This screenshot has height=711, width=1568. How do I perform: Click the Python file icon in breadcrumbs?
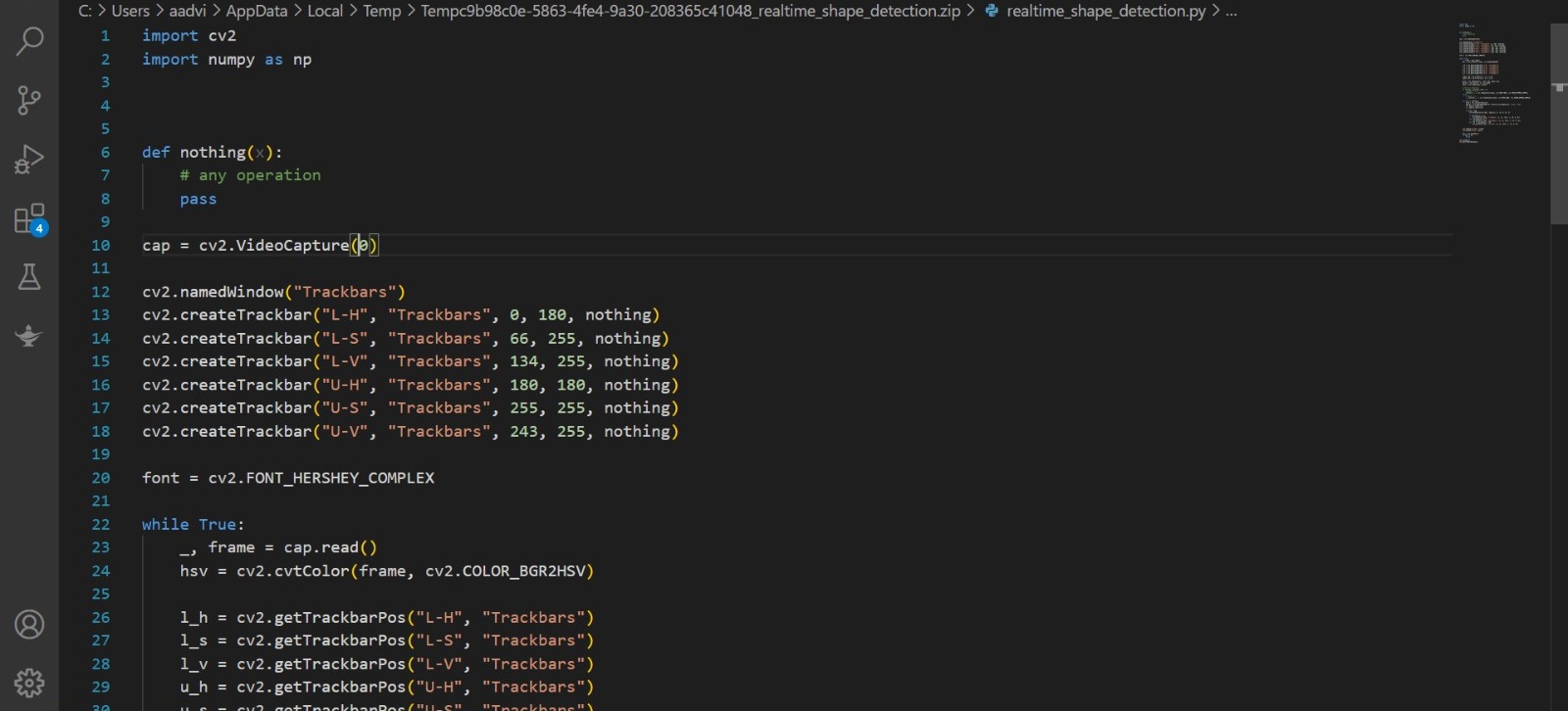[x=992, y=11]
